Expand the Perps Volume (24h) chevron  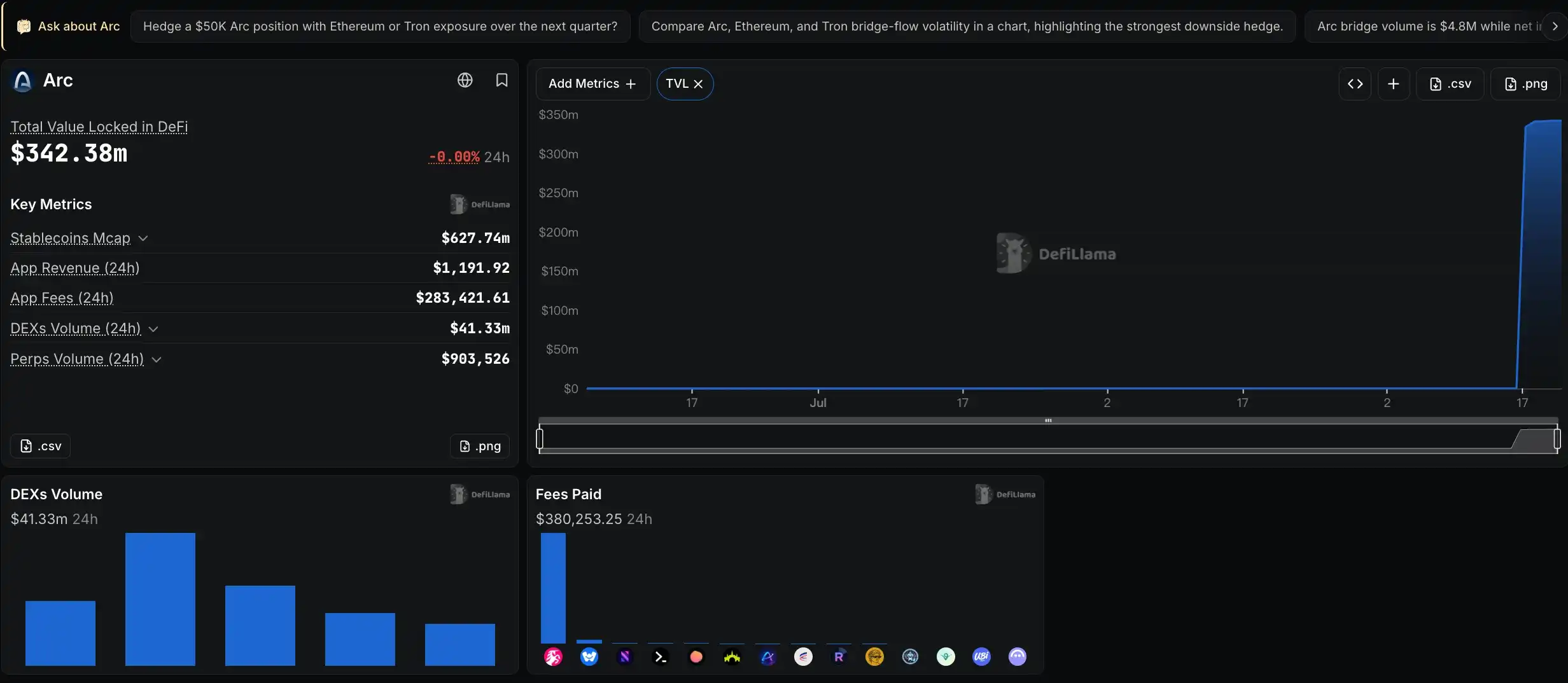tap(157, 359)
